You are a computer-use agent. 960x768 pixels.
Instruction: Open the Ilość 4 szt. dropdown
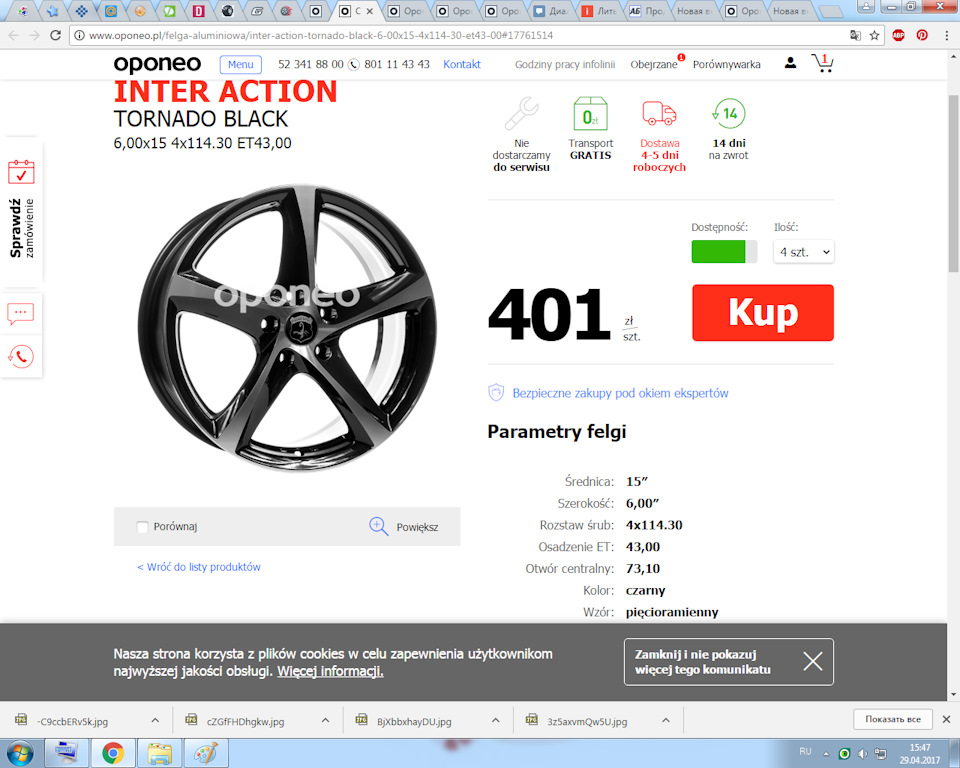[x=804, y=252]
